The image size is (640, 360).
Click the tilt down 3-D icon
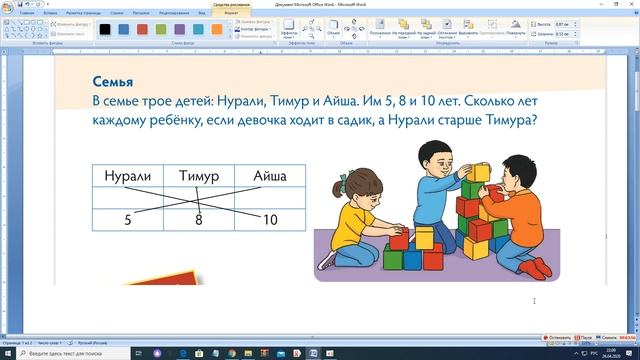tap(354, 36)
